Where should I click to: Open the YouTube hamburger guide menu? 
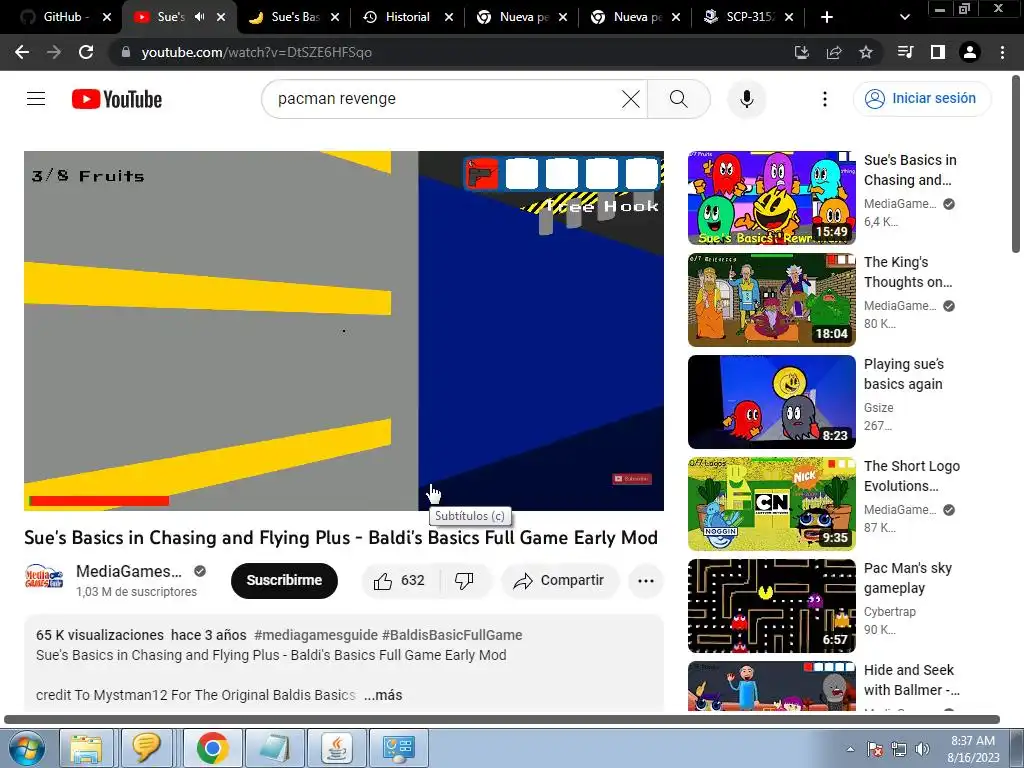tap(36, 99)
